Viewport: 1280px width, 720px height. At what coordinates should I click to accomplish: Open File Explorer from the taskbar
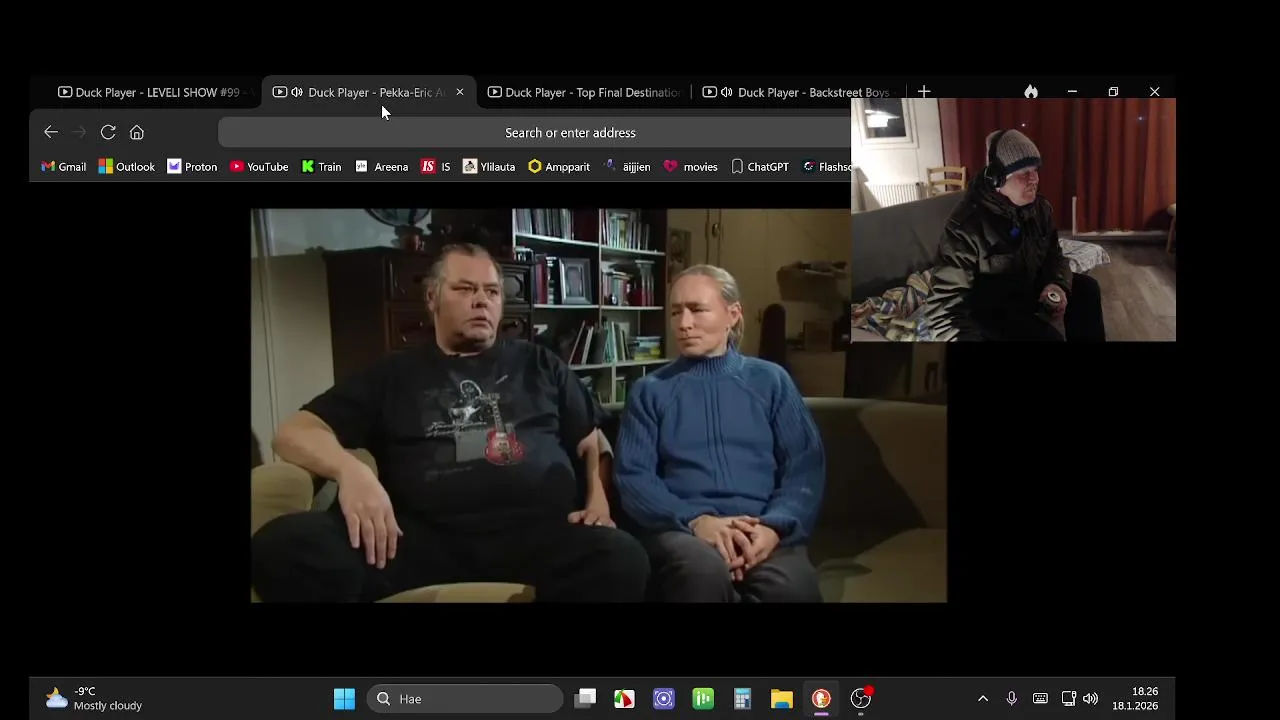(x=782, y=699)
